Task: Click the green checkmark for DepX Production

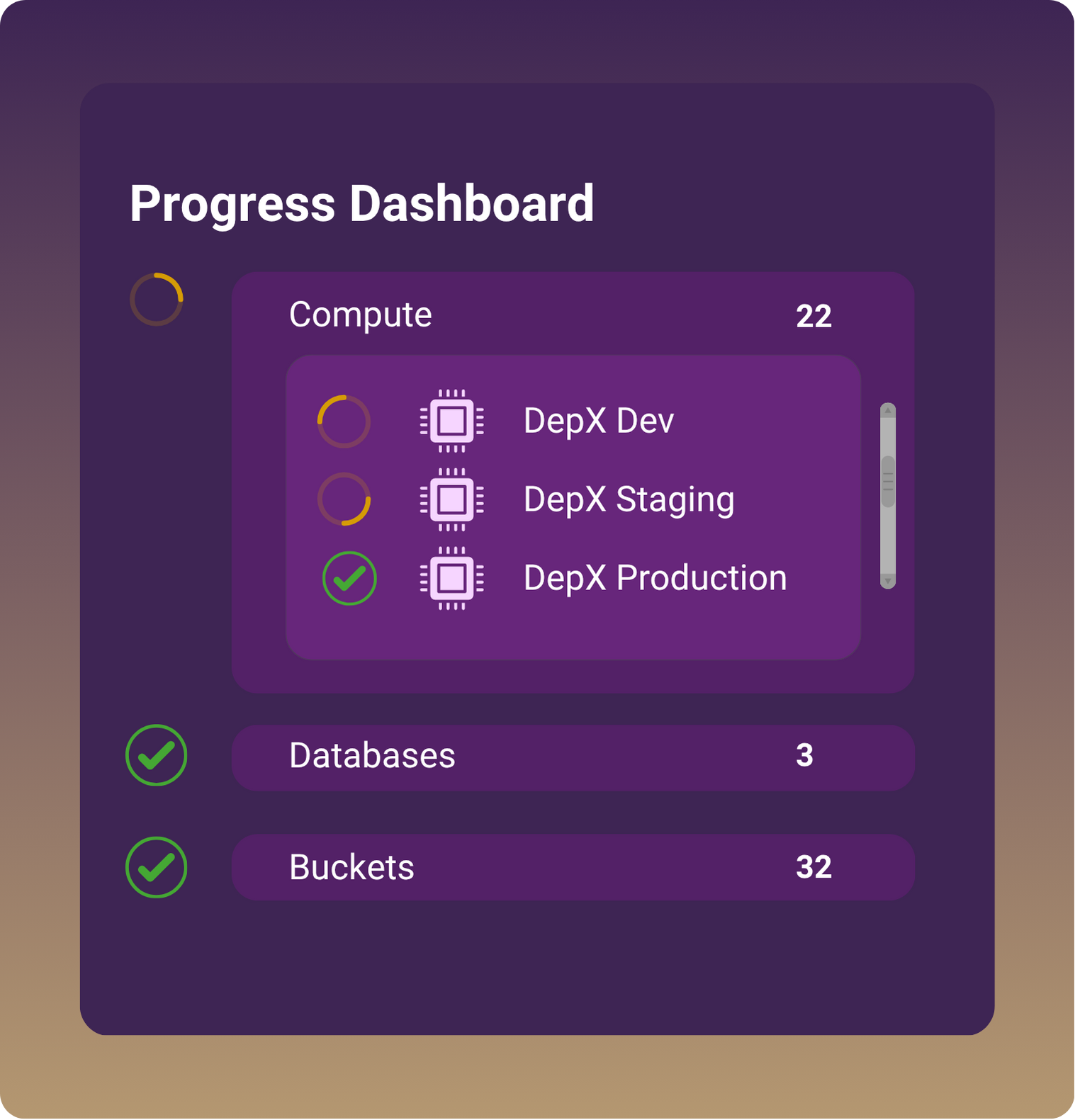Action: pyautogui.click(x=349, y=578)
